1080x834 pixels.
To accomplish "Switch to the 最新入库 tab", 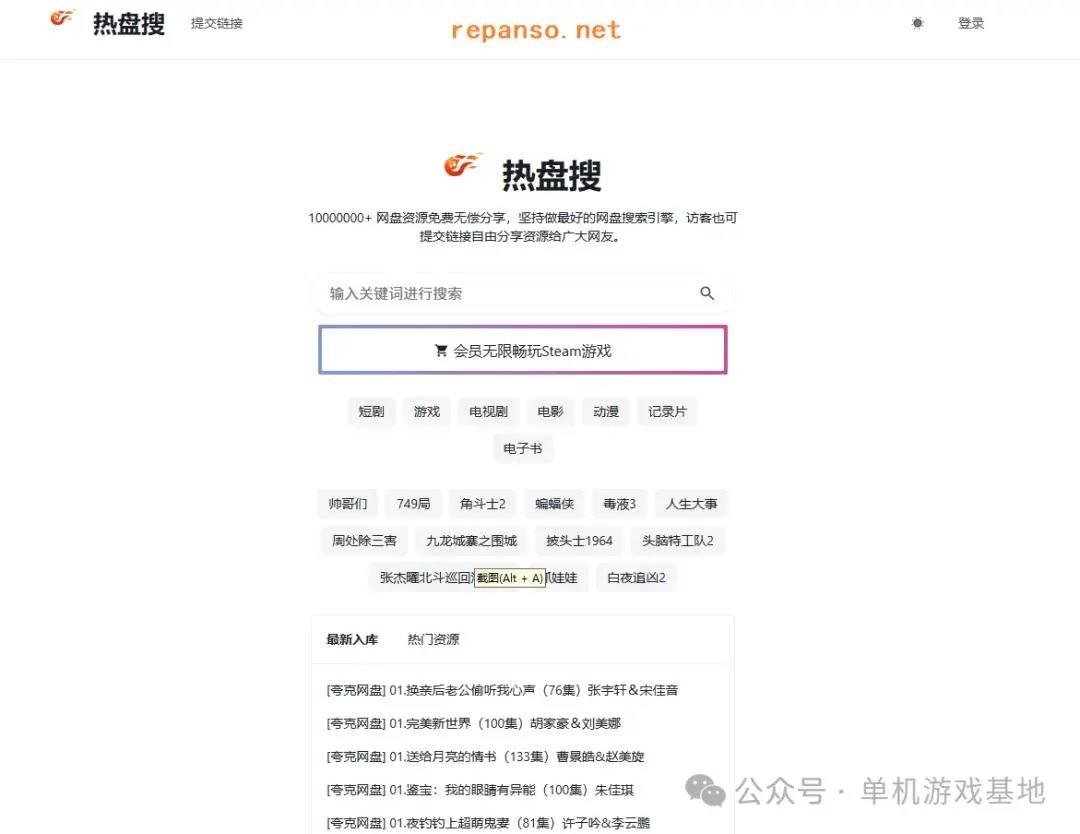I will 352,640.
